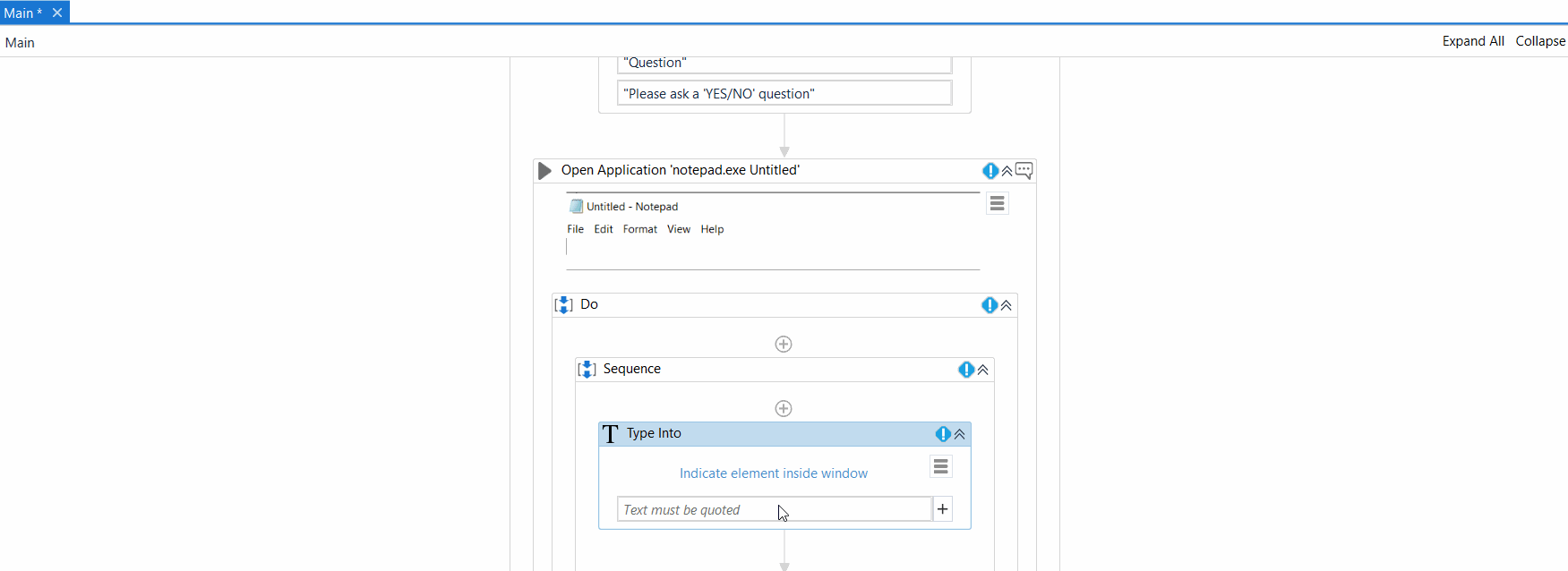Click the Type Into activity's T icon
Screen dimensions: 1568x571
coord(610,433)
